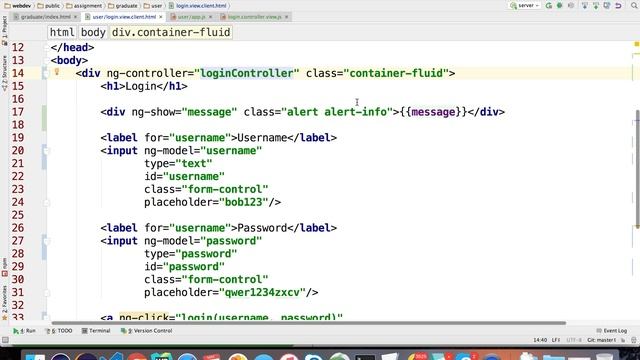Click the assignment breadcrumb folder
This screenshot has width=640, height=360.
84,6
